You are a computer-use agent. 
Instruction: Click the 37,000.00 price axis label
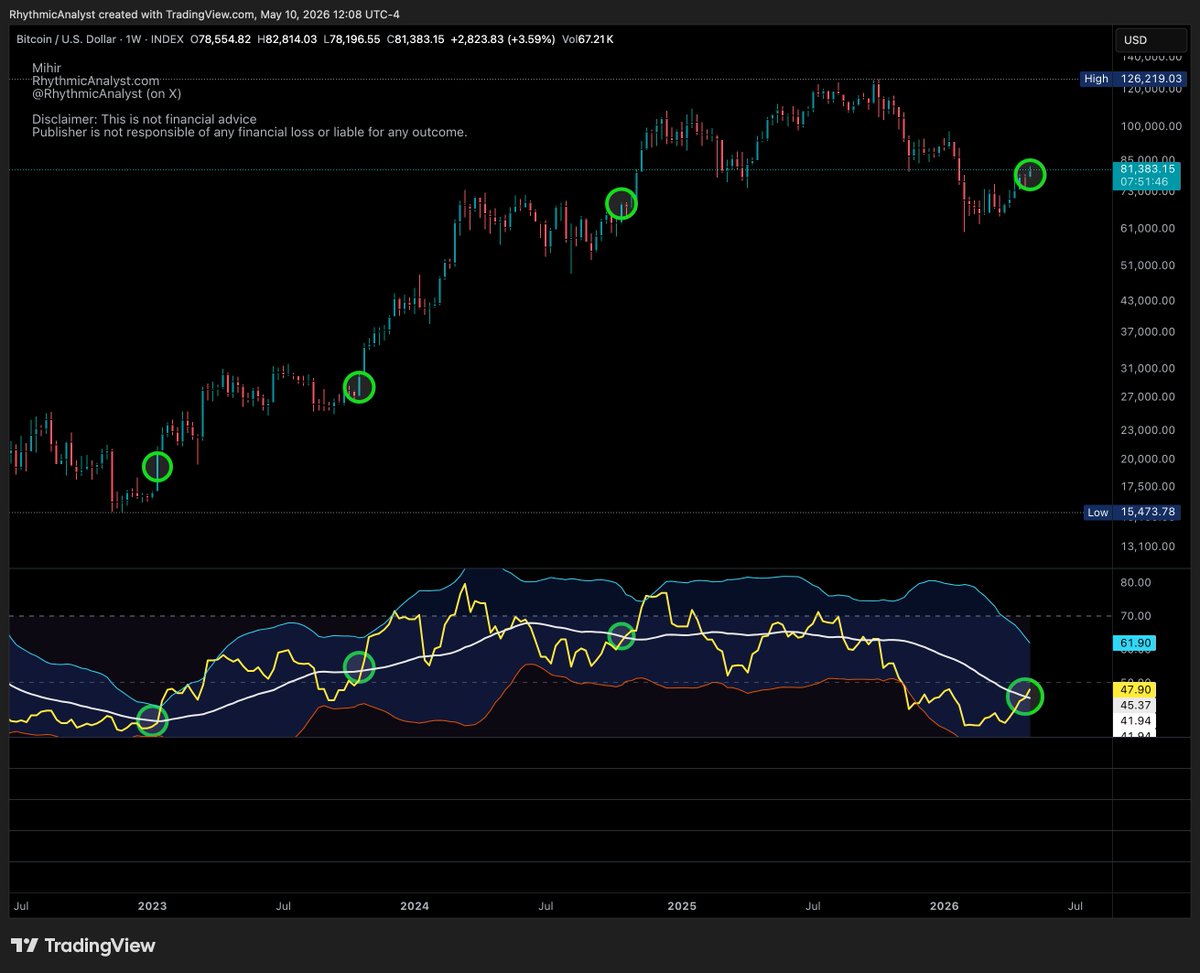(x=1150, y=331)
